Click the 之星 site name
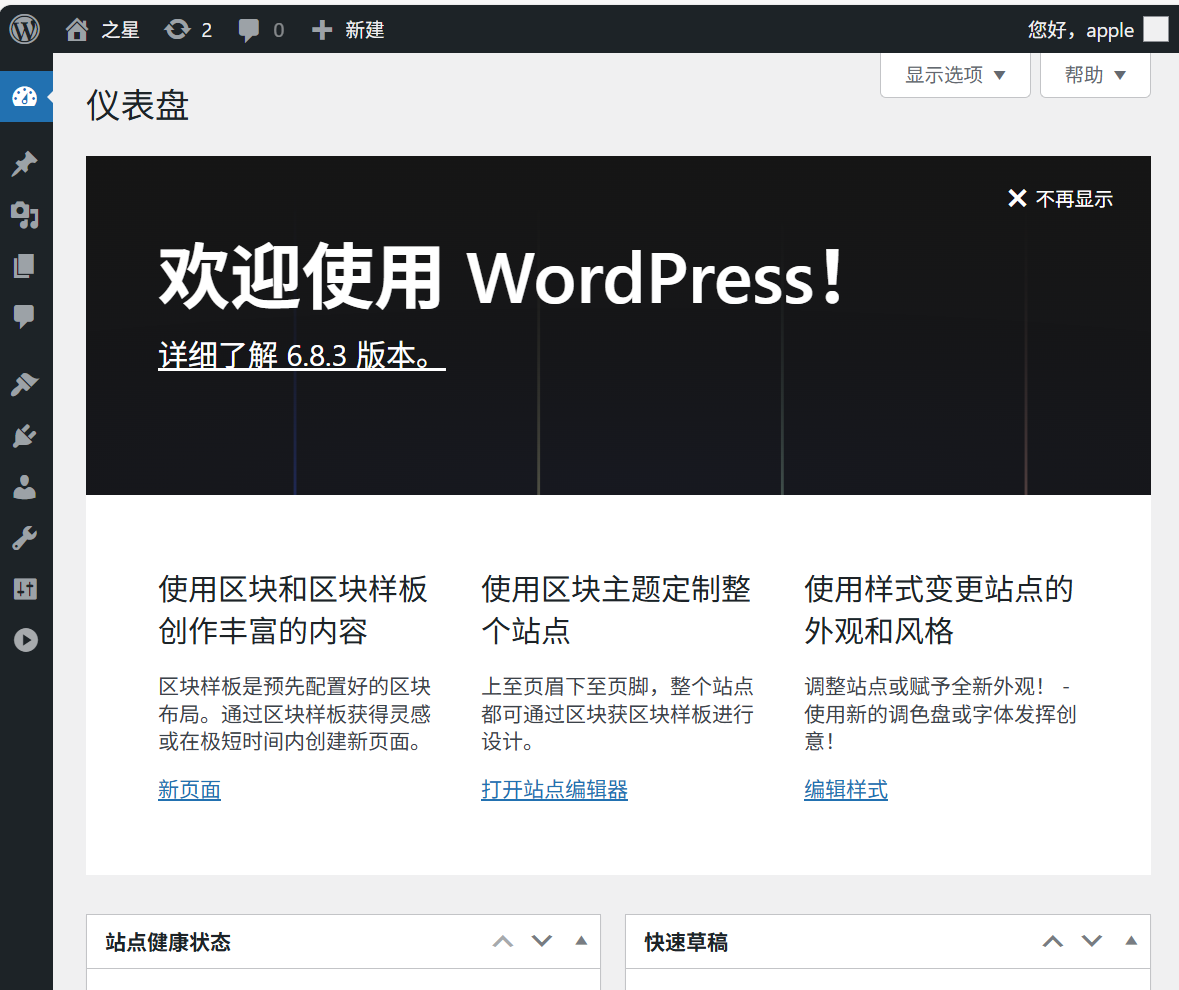The height and width of the screenshot is (990, 1179). pos(120,30)
